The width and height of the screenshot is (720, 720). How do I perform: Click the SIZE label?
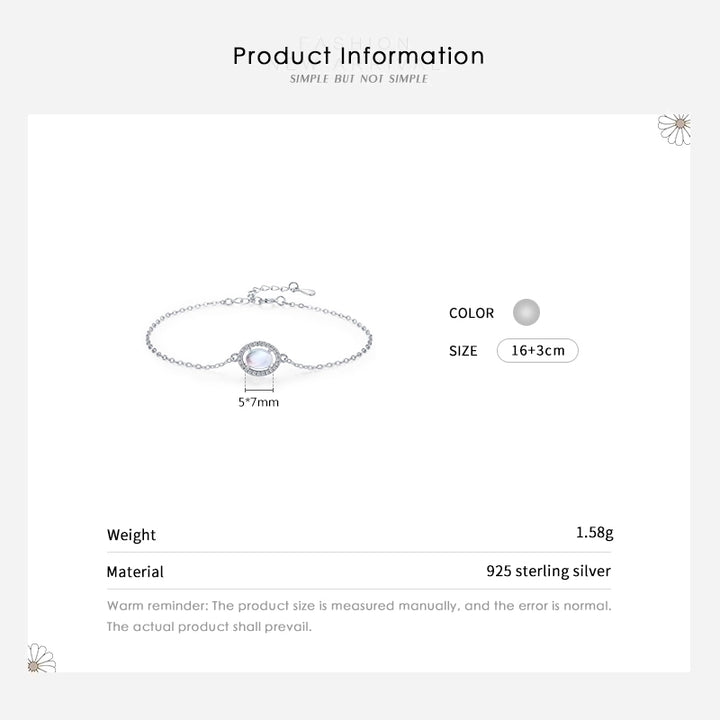click(463, 351)
